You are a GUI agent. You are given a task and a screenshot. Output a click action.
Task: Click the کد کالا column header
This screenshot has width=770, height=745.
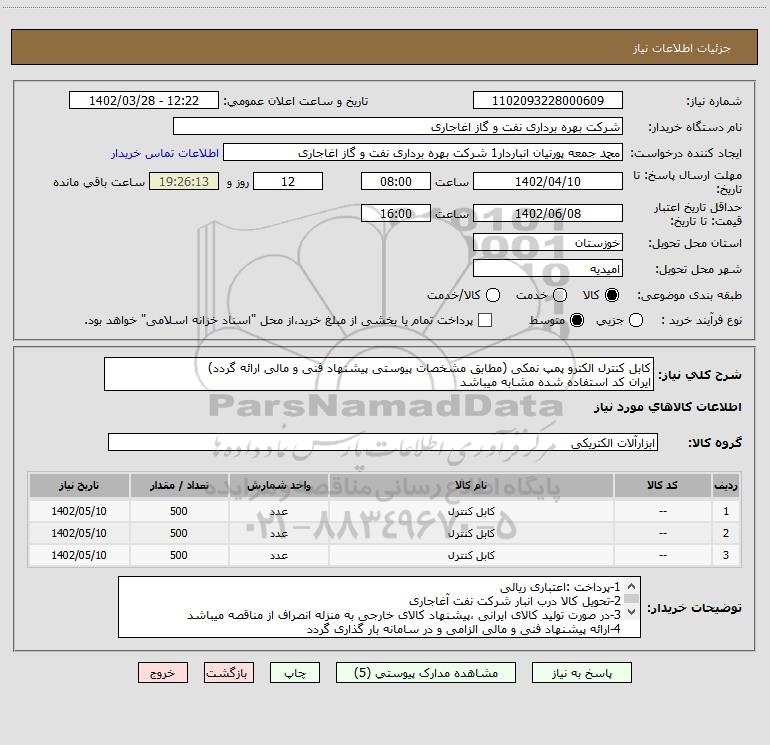[x=662, y=485]
